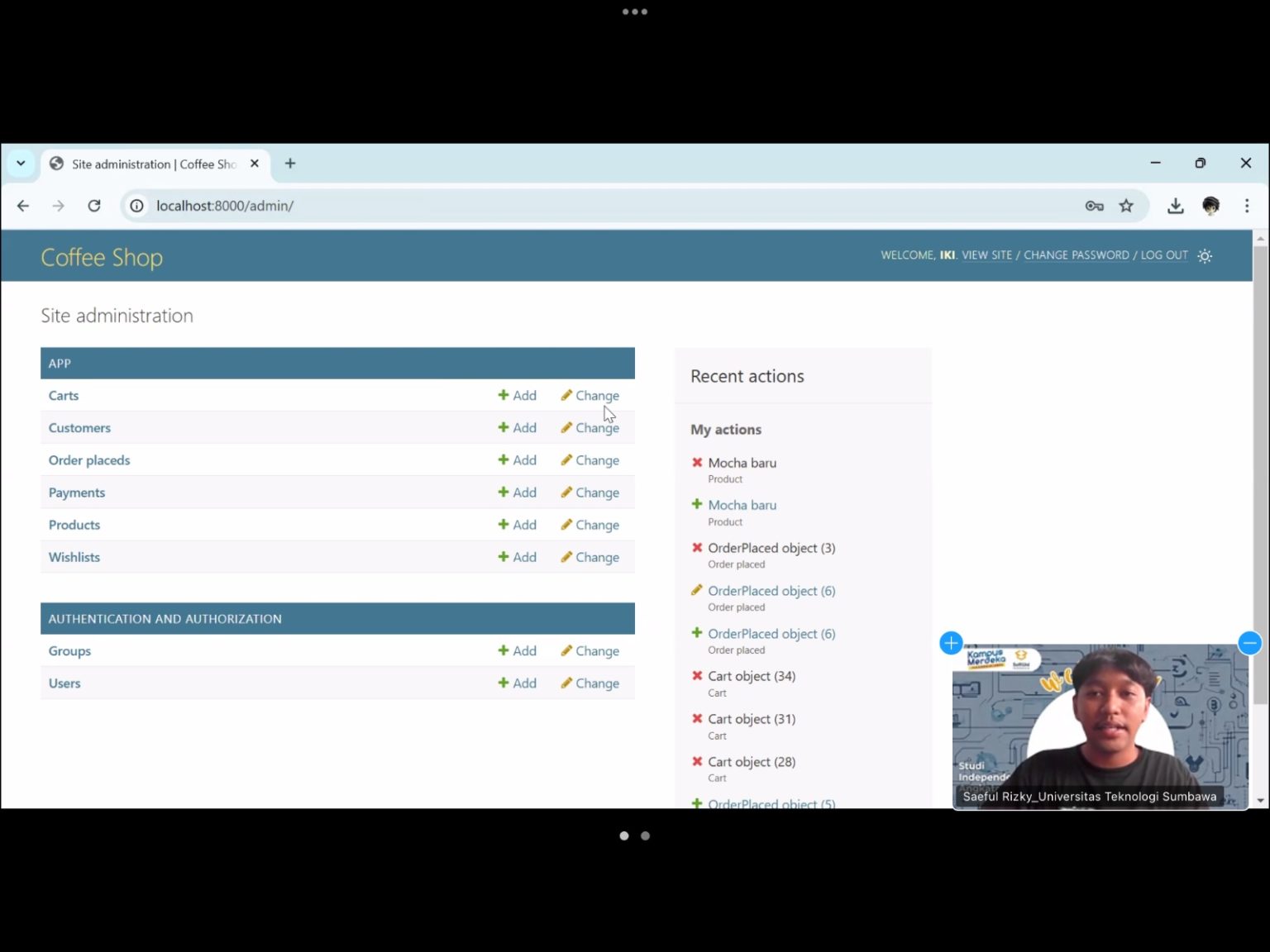Toggle the admin light/dark theme icon
The height and width of the screenshot is (952, 1270).
click(1205, 256)
